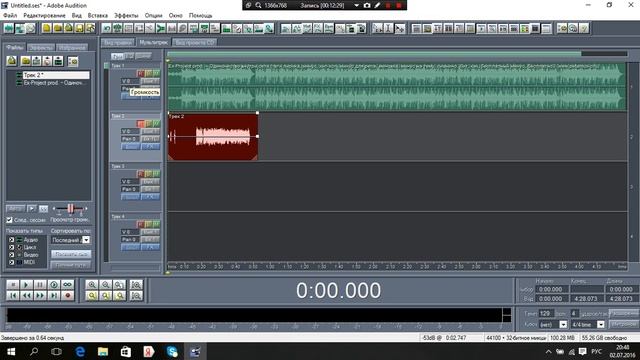Zoom out horizontally with second magnifier

click(106, 284)
